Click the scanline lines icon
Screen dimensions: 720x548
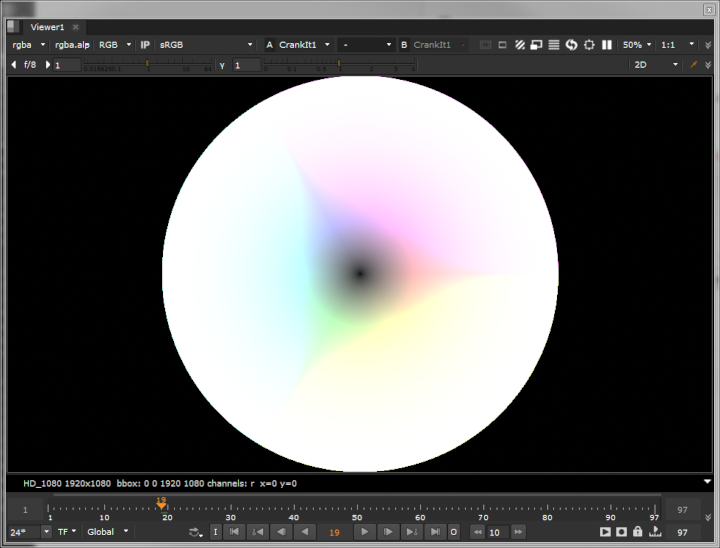pos(554,45)
